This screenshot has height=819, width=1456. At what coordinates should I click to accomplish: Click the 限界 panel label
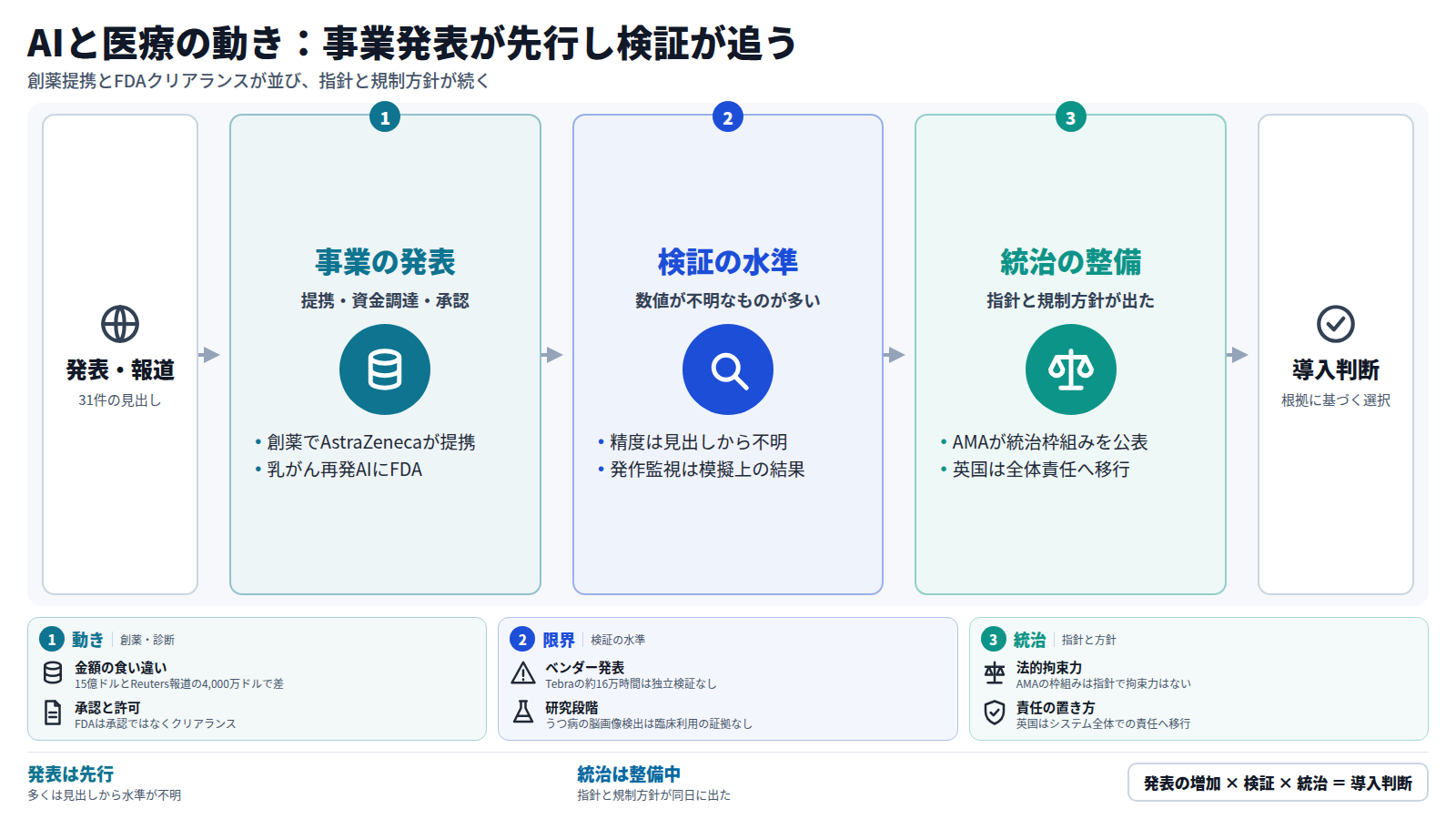pyautogui.click(x=559, y=640)
